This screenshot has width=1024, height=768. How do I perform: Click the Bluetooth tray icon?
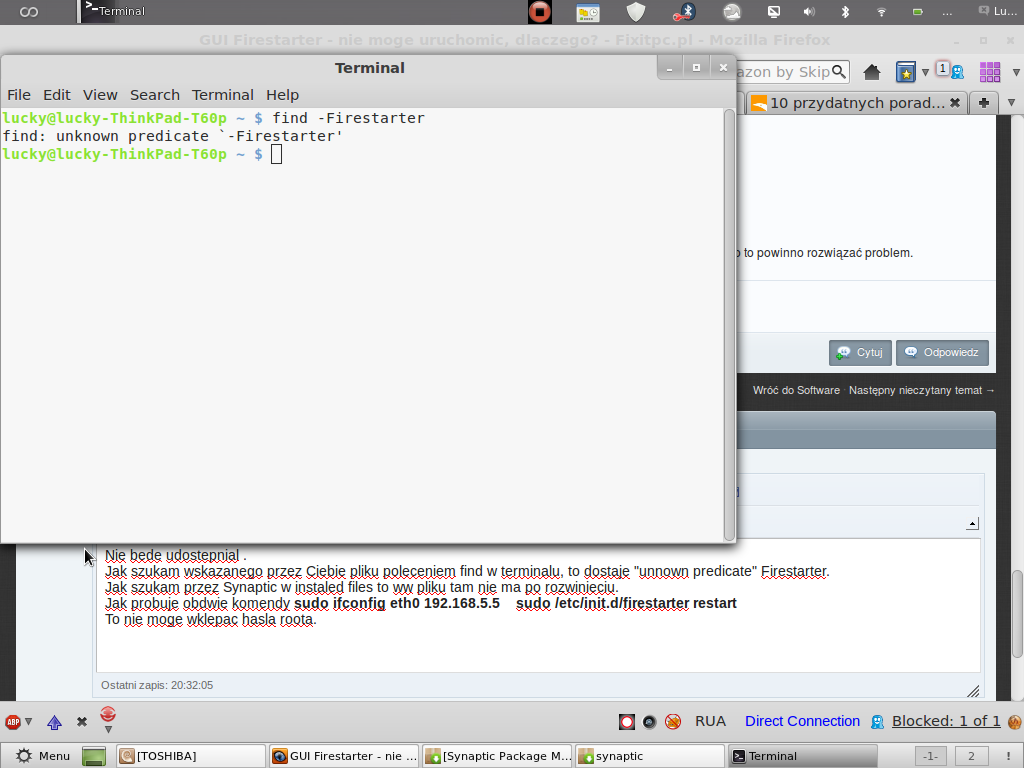point(845,12)
